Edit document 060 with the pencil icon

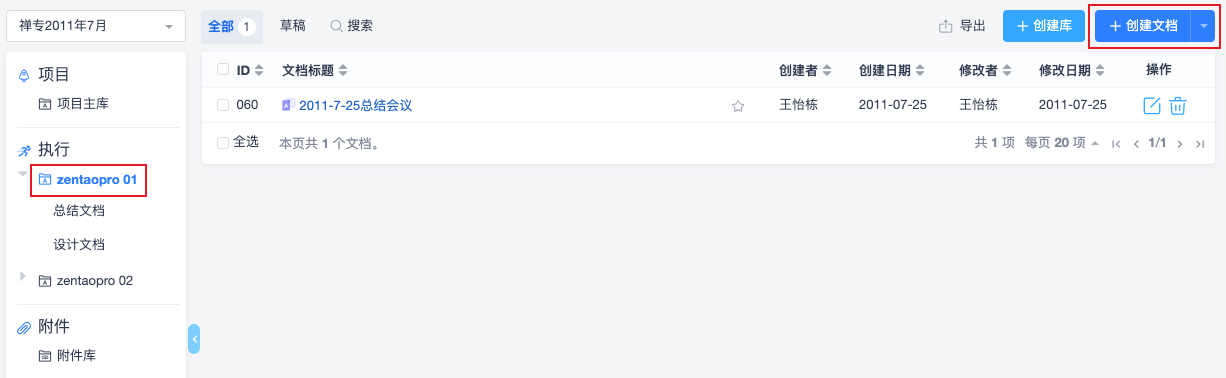tap(1152, 105)
